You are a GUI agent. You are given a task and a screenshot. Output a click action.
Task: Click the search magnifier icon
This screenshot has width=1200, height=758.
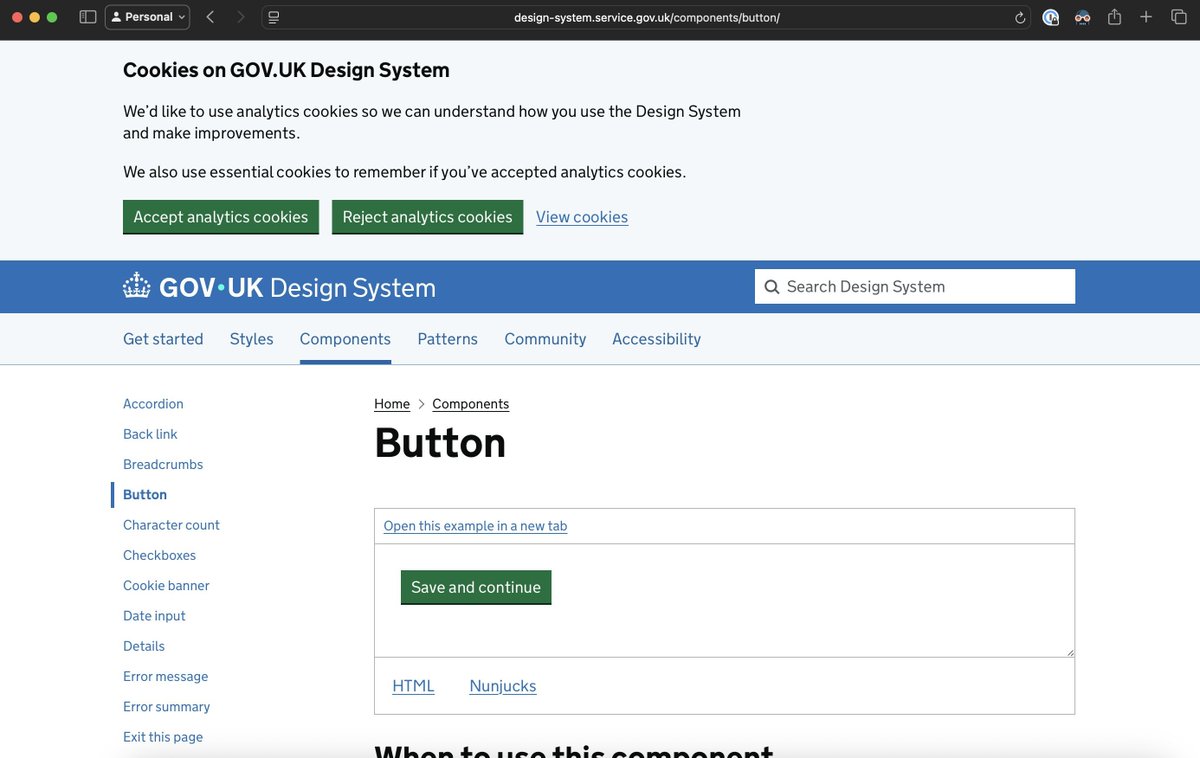pyautogui.click(x=771, y=287)
